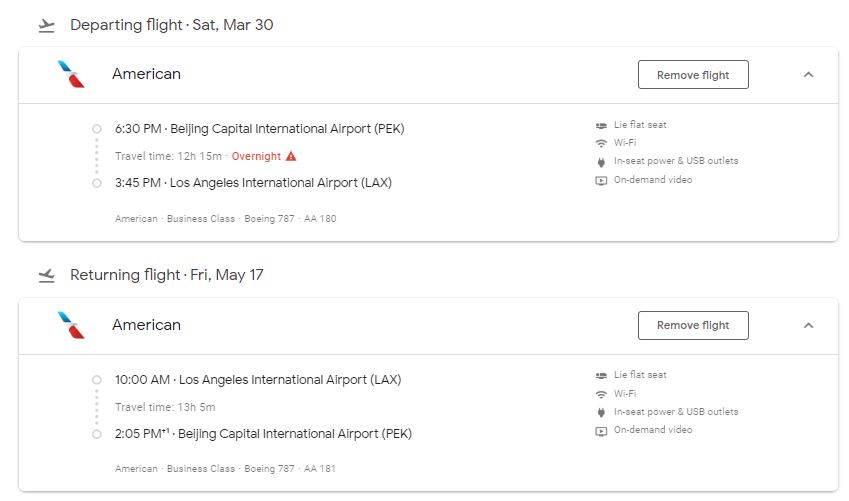Collapse the departing flight details chevron
Screen dimensions: 849x501
tap(808, 75)
